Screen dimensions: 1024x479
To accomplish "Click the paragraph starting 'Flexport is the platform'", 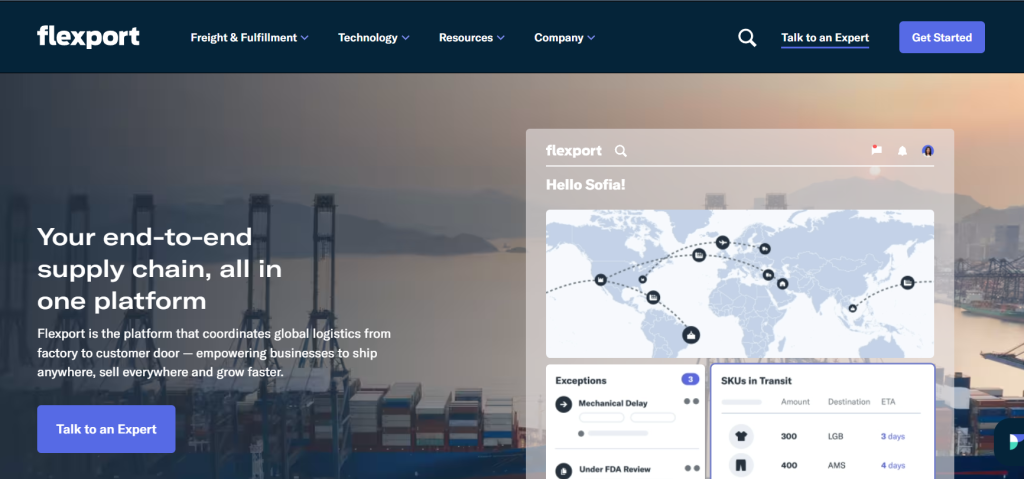I will tap(214, 353).
